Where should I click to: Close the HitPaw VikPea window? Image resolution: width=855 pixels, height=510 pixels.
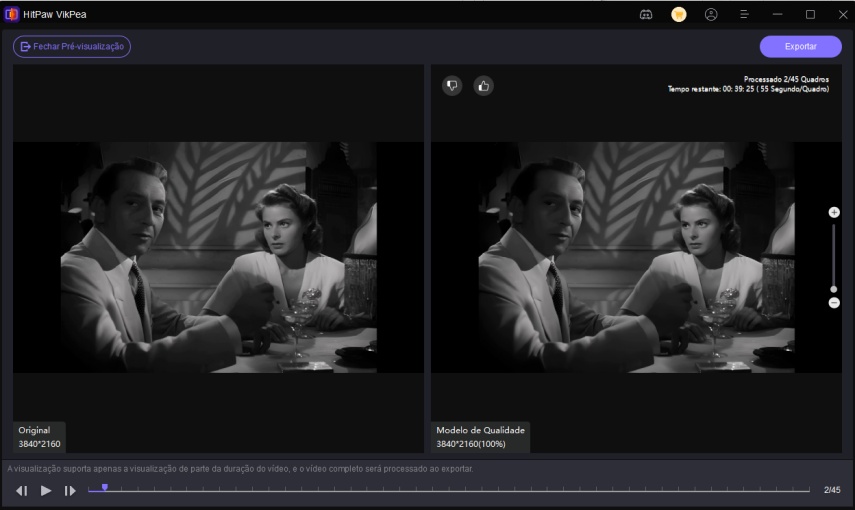[843, 15]
